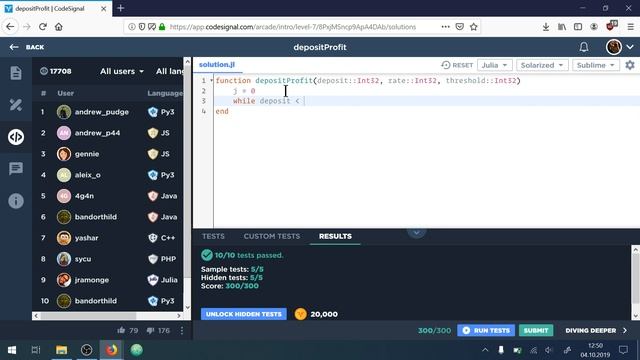Open the All users filter dropdown
This screenshot has width=640, height=360.
coord(122,71)
